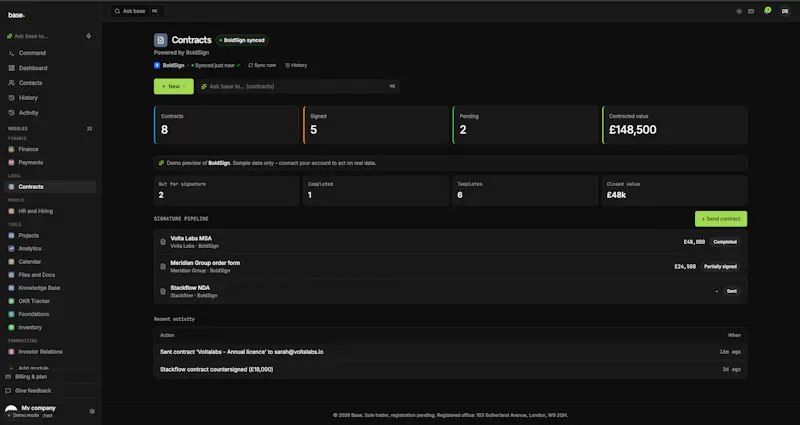
Task: Click the Investor Relations module icon
Action: [x=11, y=352]
